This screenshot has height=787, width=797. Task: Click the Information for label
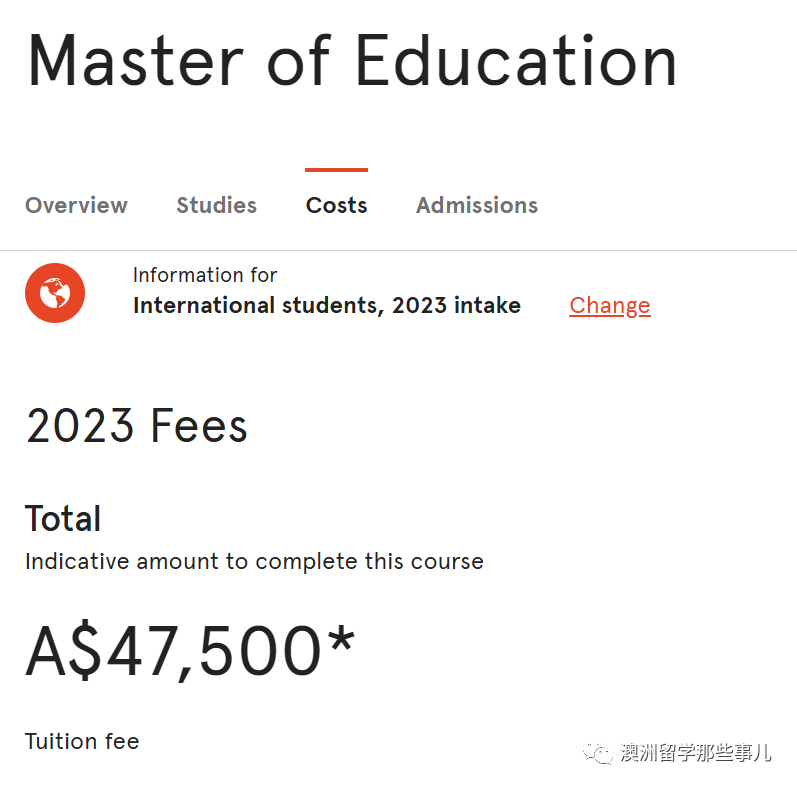(x=205, y=275)
